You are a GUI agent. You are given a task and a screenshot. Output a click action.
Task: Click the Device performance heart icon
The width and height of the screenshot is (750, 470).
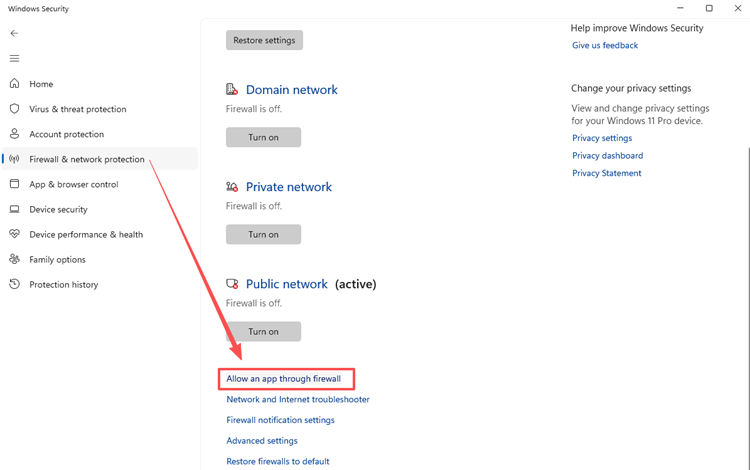(x=15, y=234)
